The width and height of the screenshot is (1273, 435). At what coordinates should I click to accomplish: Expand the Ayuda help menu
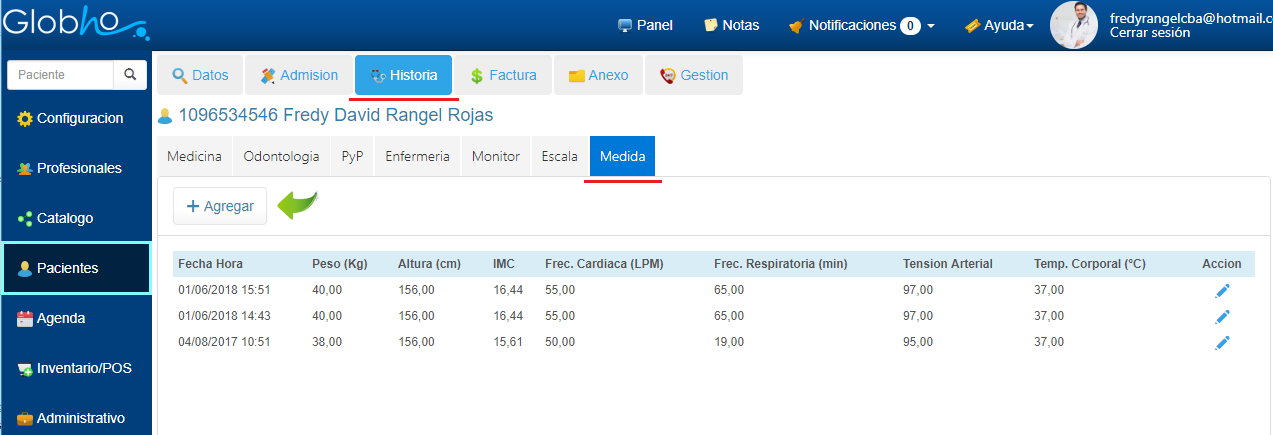999,25
